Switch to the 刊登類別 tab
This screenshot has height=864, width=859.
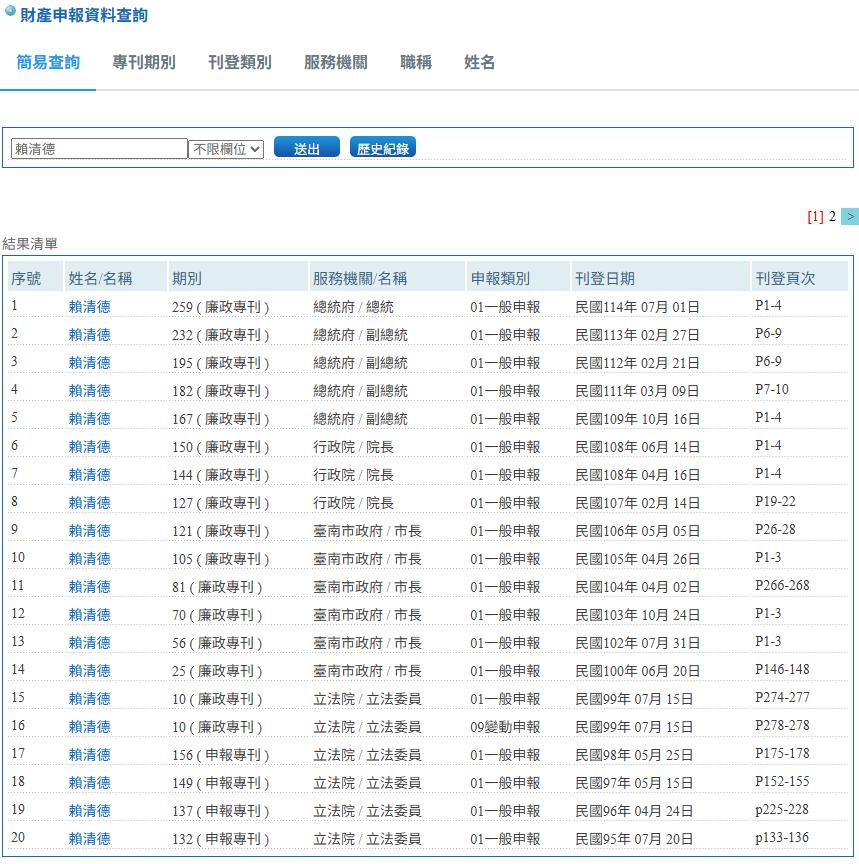point(240,62)
